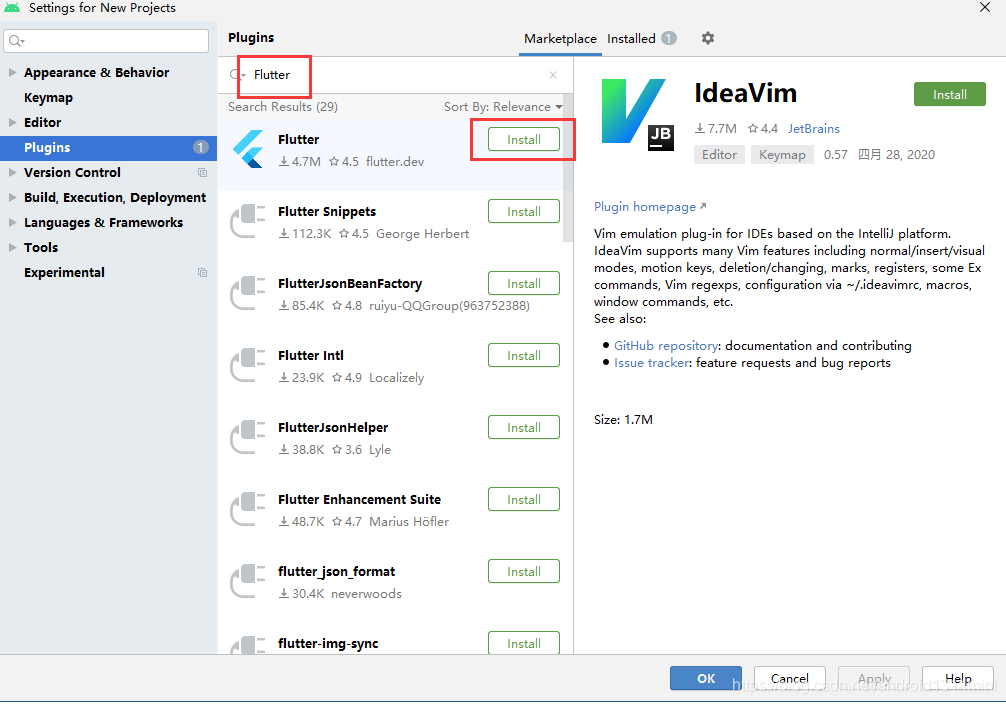The width and height of the screenshot is (1006, 704).
Task: Expand the Version Control section
Action: point(12,173)
